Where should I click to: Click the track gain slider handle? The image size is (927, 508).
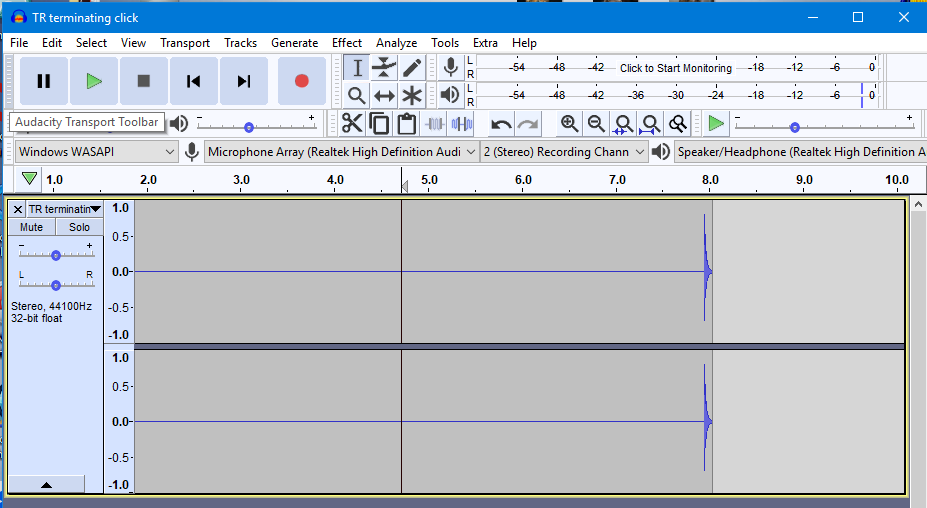[56, 255]
